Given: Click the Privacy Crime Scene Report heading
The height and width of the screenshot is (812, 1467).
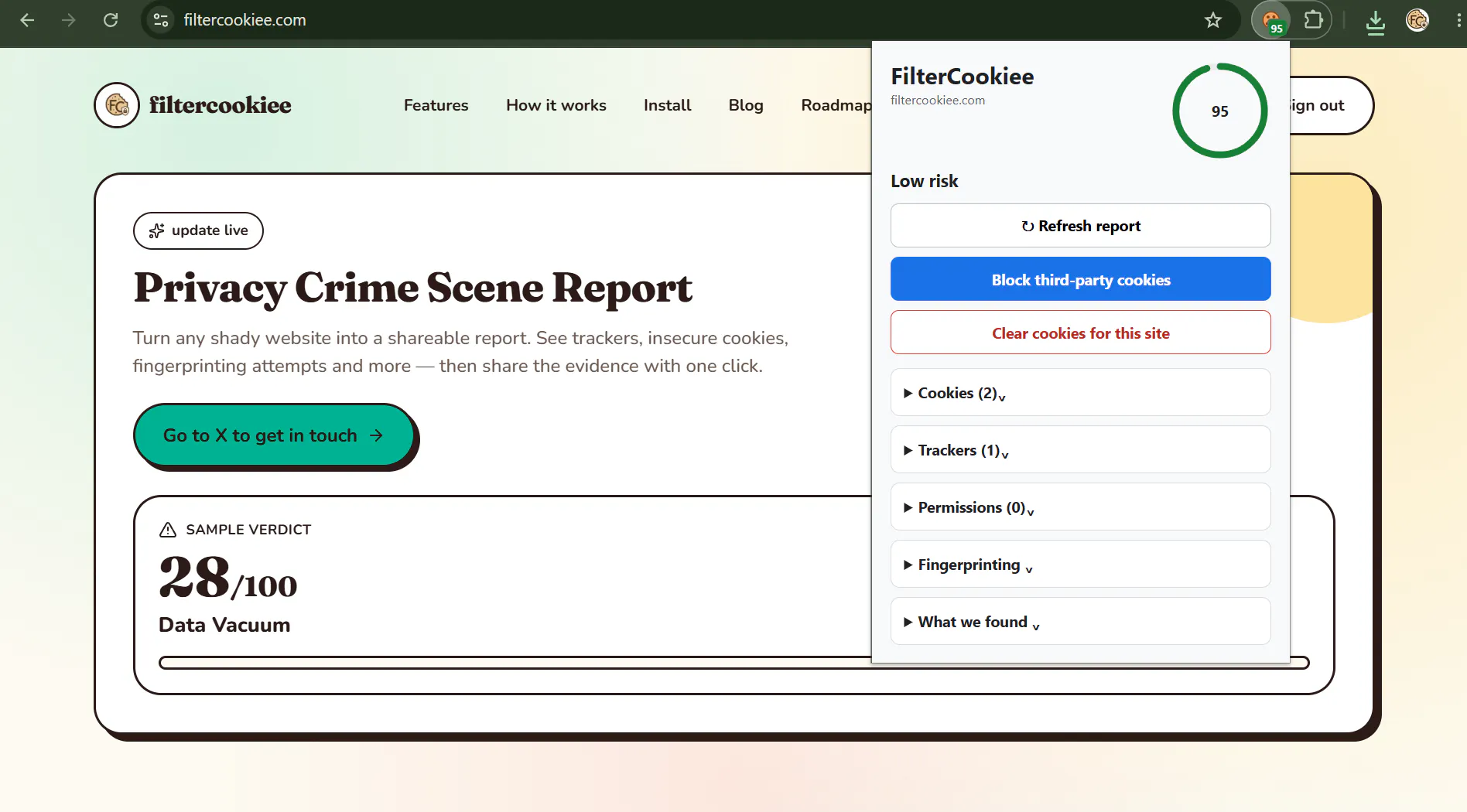Looking at the screenshot, I should pyautogui.click(x=412, y=288).
